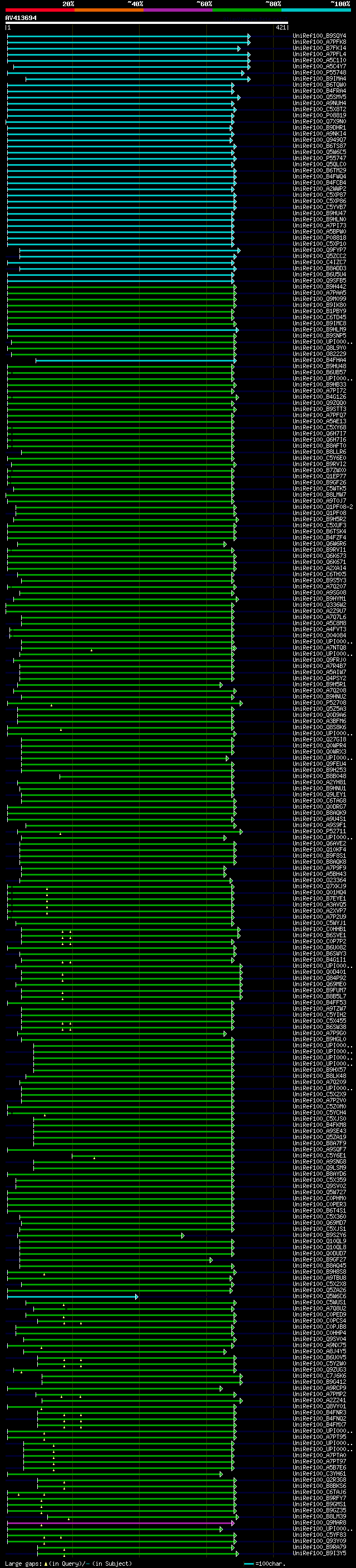Screen dimensions: 356x1568
Task: Select the UniRef100_Q9SFB5 label
Action: pyautogui.click(x=319, y=280)
